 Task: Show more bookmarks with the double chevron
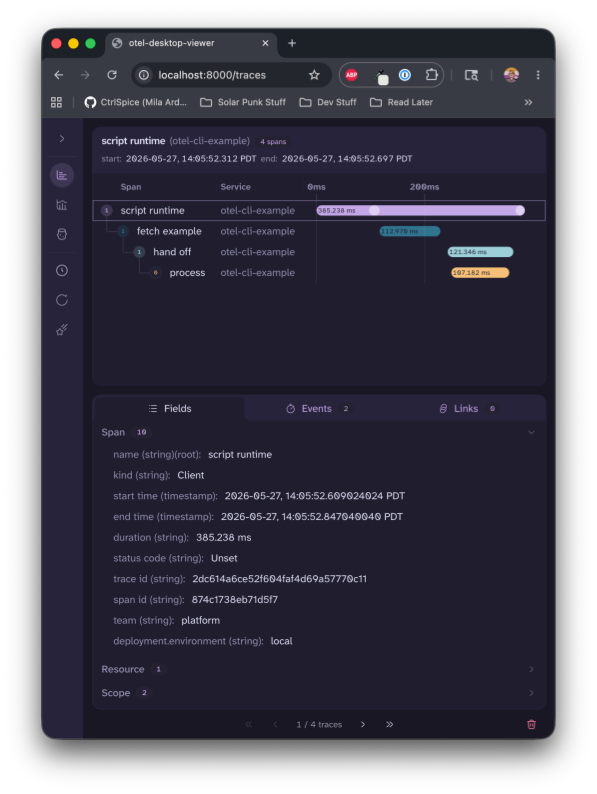pyautogui.click(x=528, y=102)
